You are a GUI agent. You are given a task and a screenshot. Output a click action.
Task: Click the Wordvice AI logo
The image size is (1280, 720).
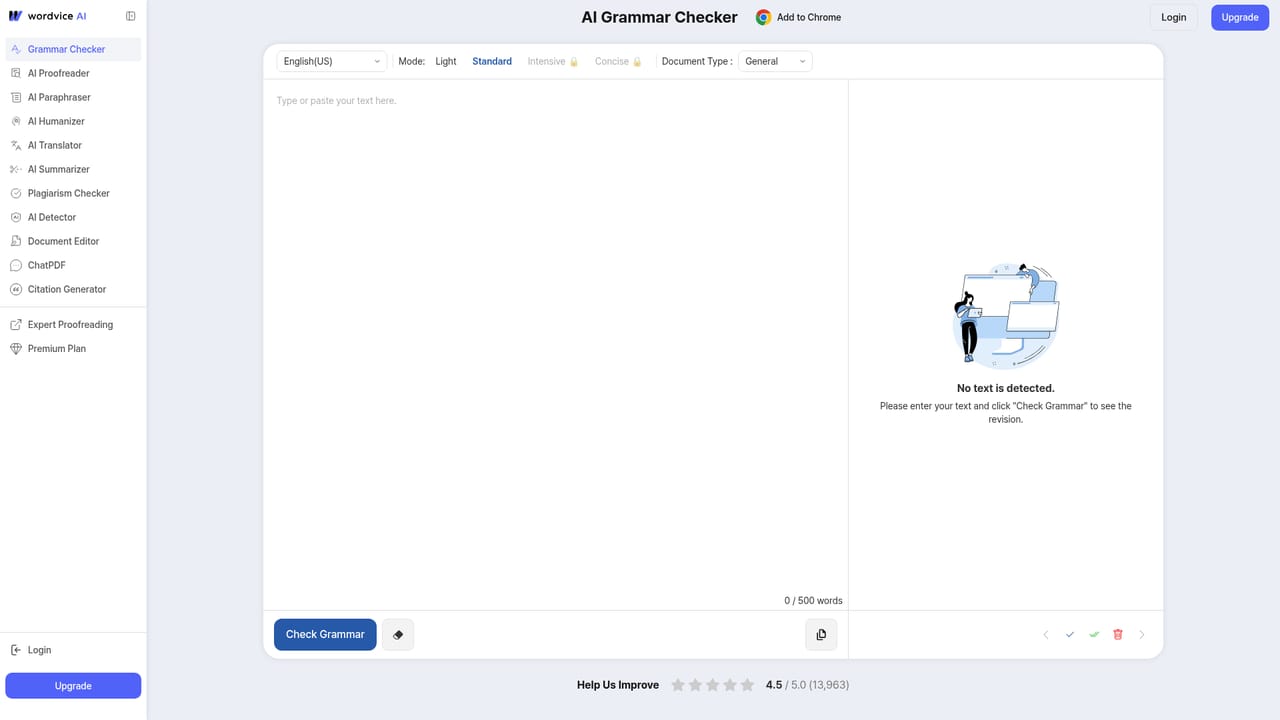48,16
